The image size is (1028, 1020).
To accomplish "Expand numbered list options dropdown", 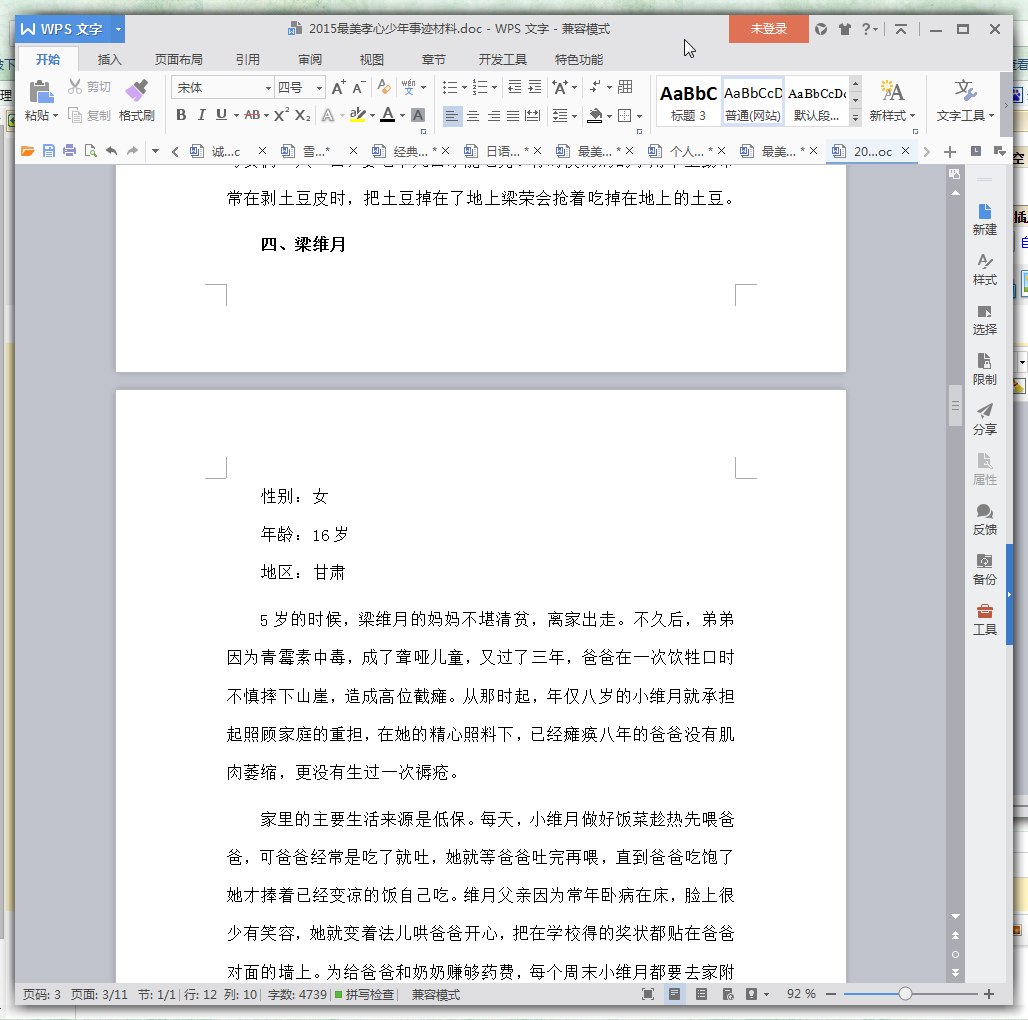I will point(494,87).
